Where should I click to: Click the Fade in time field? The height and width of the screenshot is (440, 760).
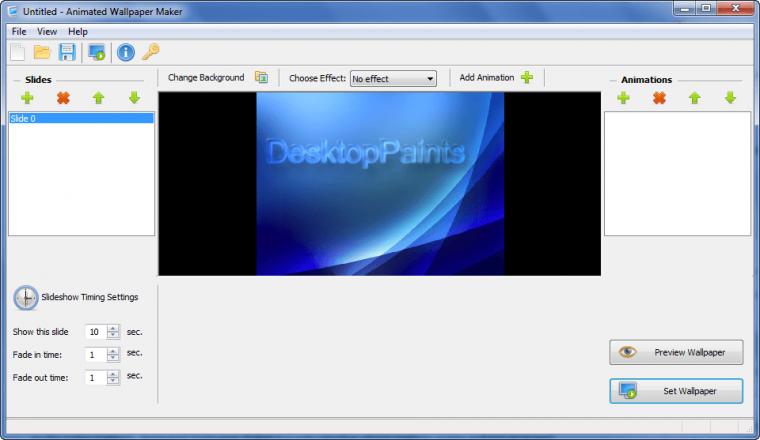95,355
